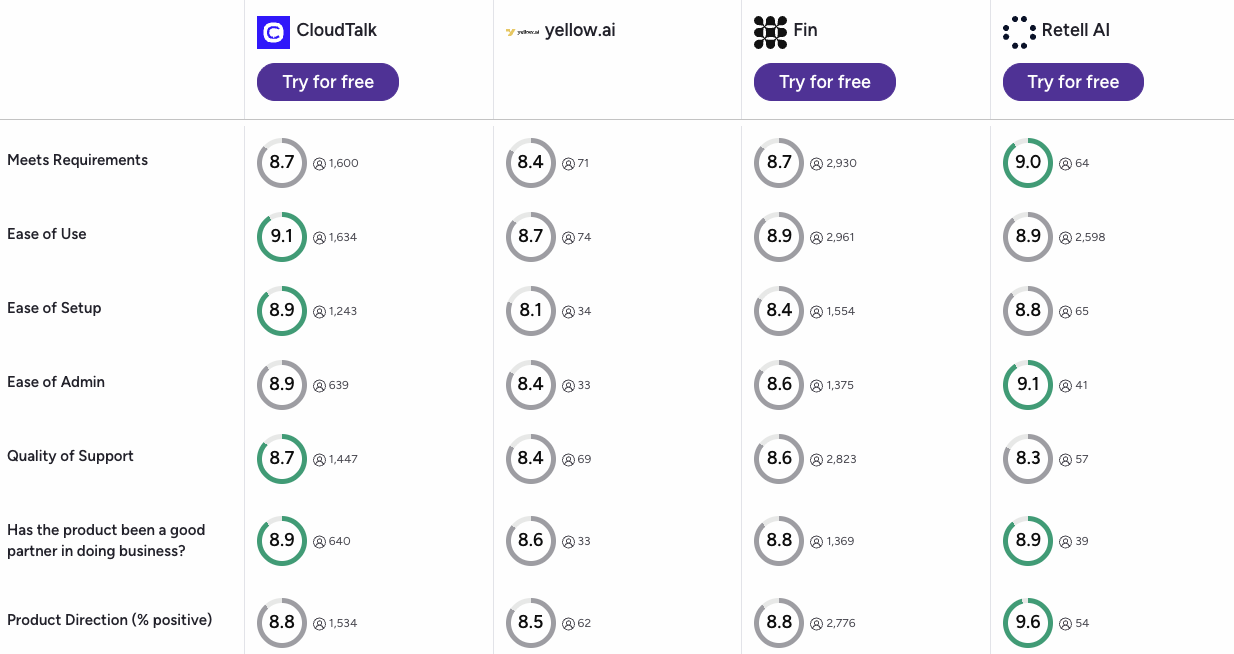Click reviewer icon beside CloudTalk's 1,600 count
The width and height of the screenshot is (1234, 654).
coord(320,163)
